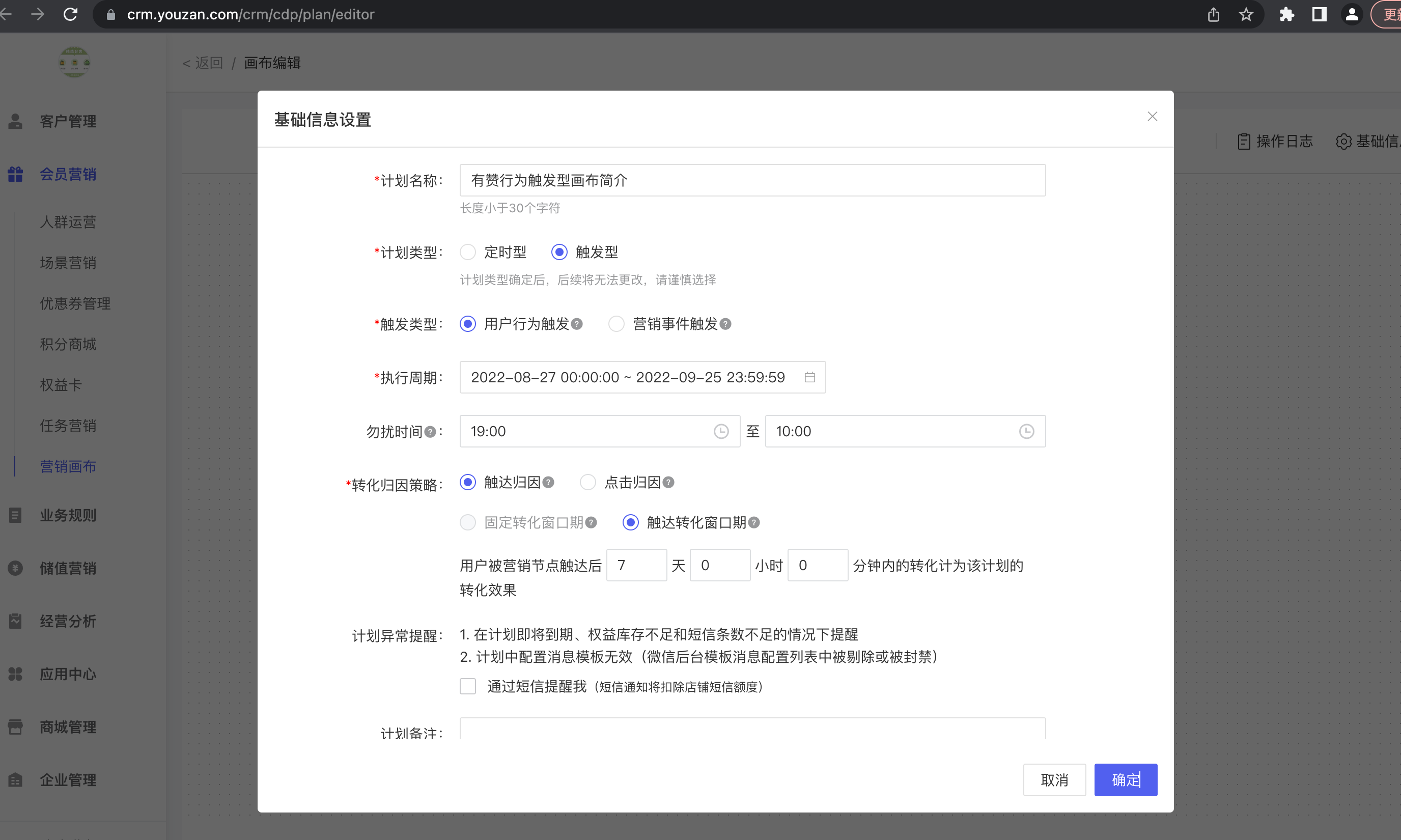The height and width of the screenshot is (840, 1401).
Task: Click the browser address bar URL
Action: point(251,14)
